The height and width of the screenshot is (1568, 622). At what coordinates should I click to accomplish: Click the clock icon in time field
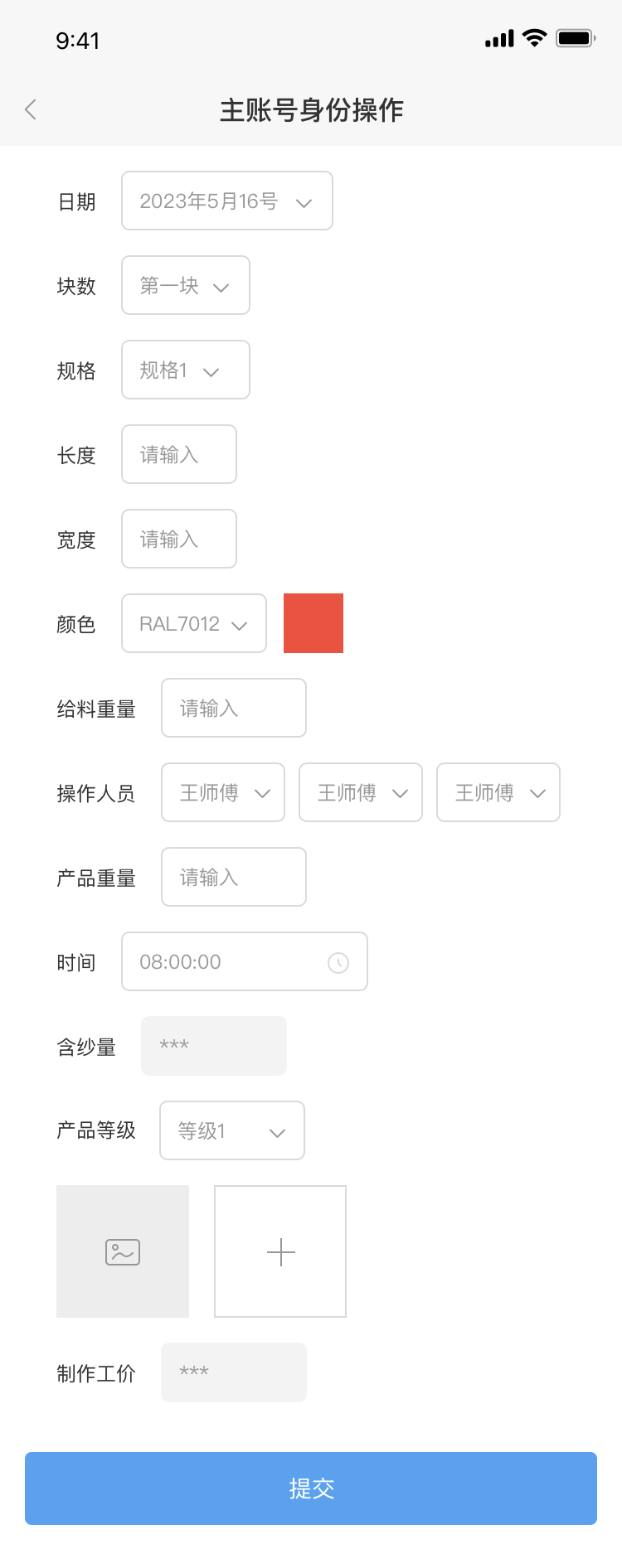pos(338,962)
